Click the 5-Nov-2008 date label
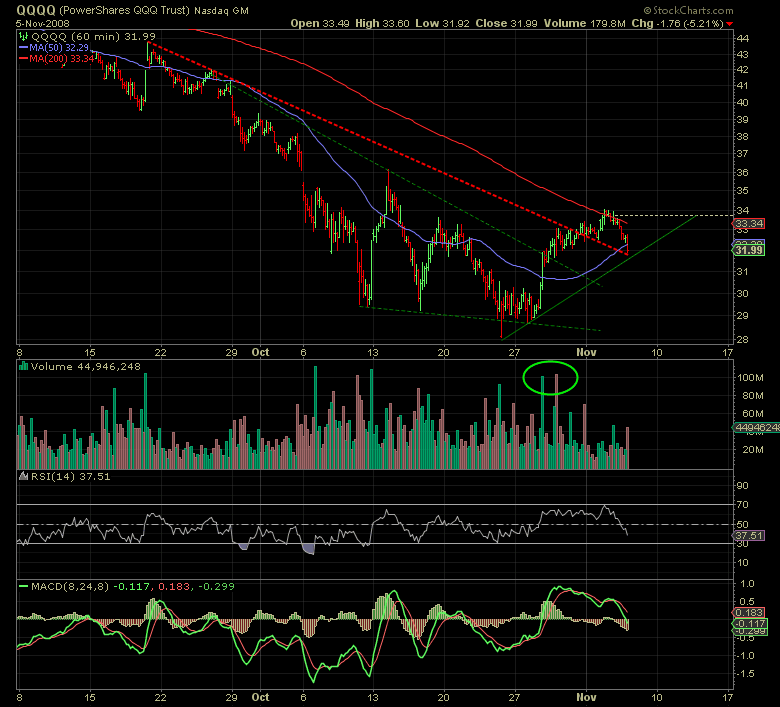Image resolution: width=780 pixels, height=707 pixels. coord(43,23)
